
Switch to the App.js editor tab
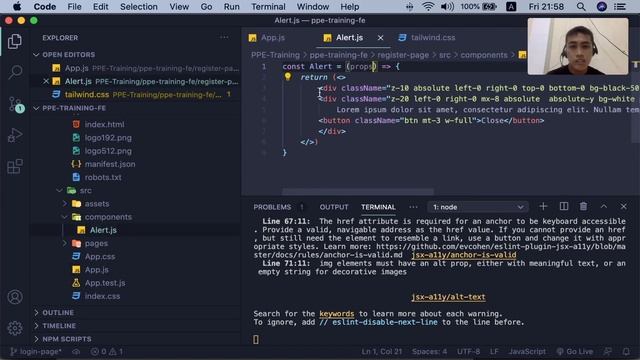click(273, 38)
